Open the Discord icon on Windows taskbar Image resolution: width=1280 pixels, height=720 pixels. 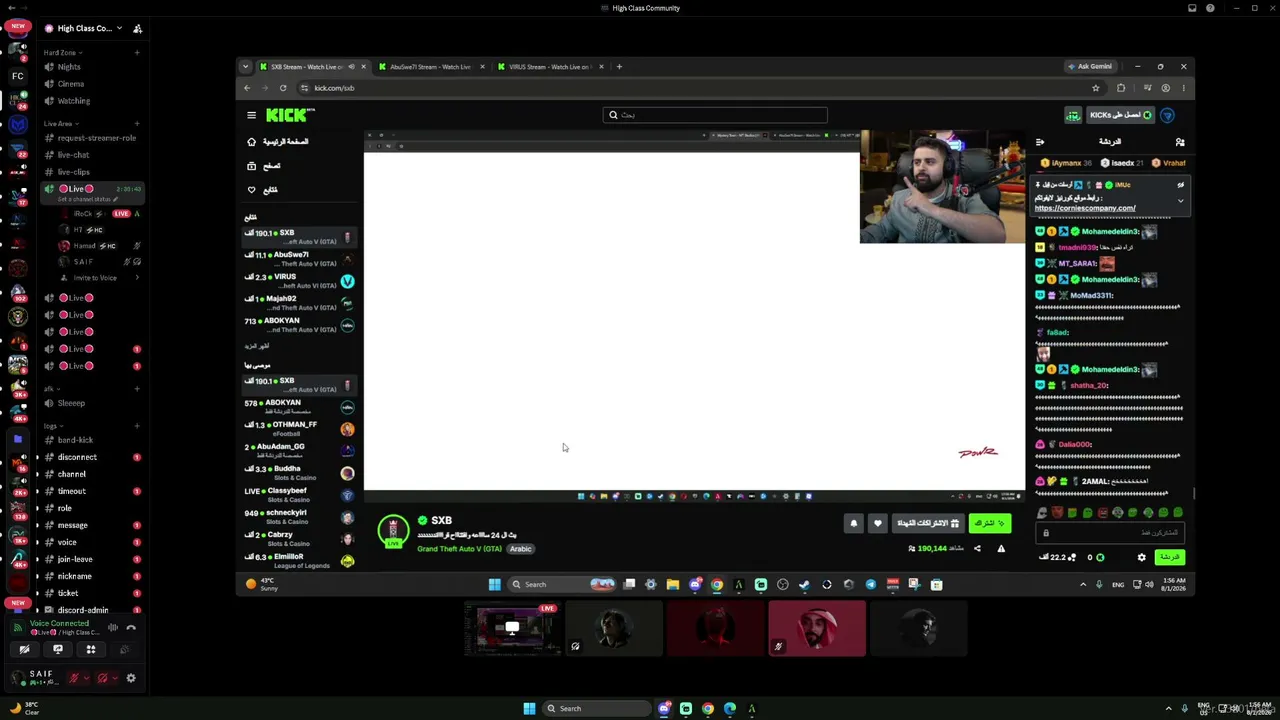click(664, 708)
